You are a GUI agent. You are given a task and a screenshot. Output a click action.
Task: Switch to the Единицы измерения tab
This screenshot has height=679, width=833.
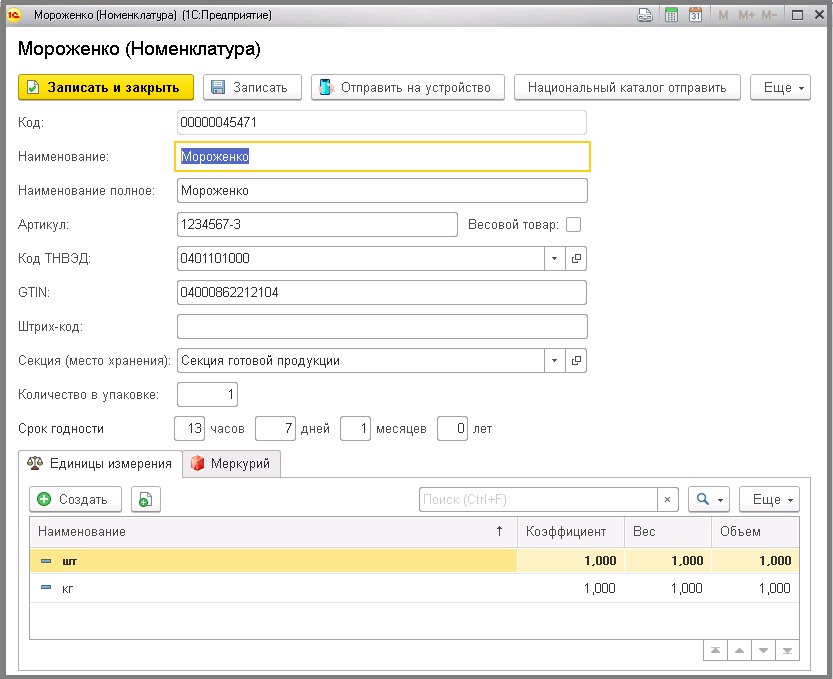[x=100, y=464]
